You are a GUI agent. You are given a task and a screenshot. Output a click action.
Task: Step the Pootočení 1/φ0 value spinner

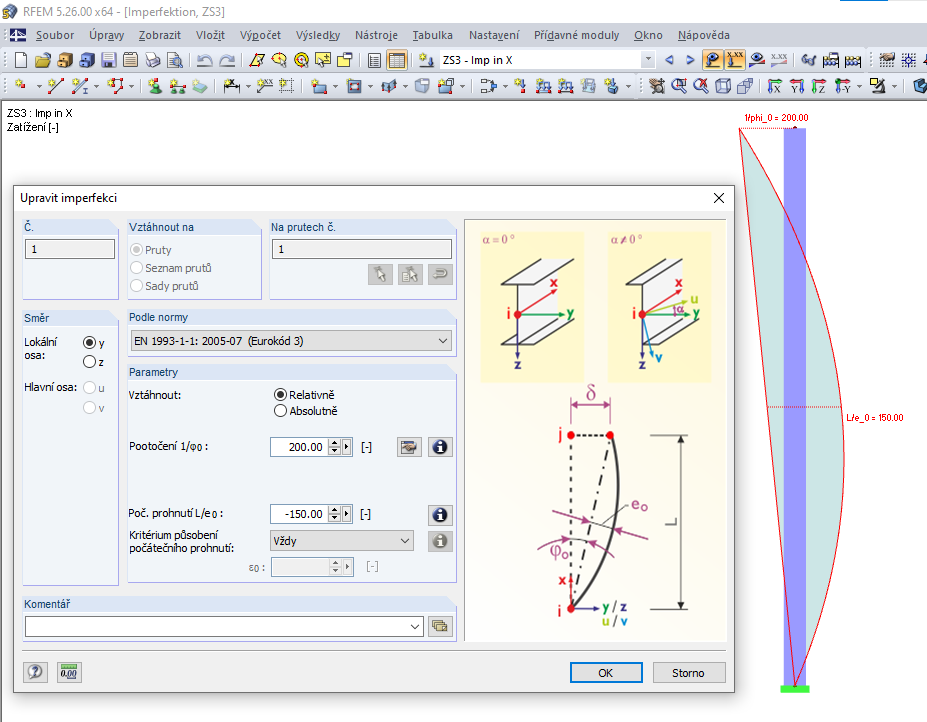pyautogui.click(x=335, y=448)
